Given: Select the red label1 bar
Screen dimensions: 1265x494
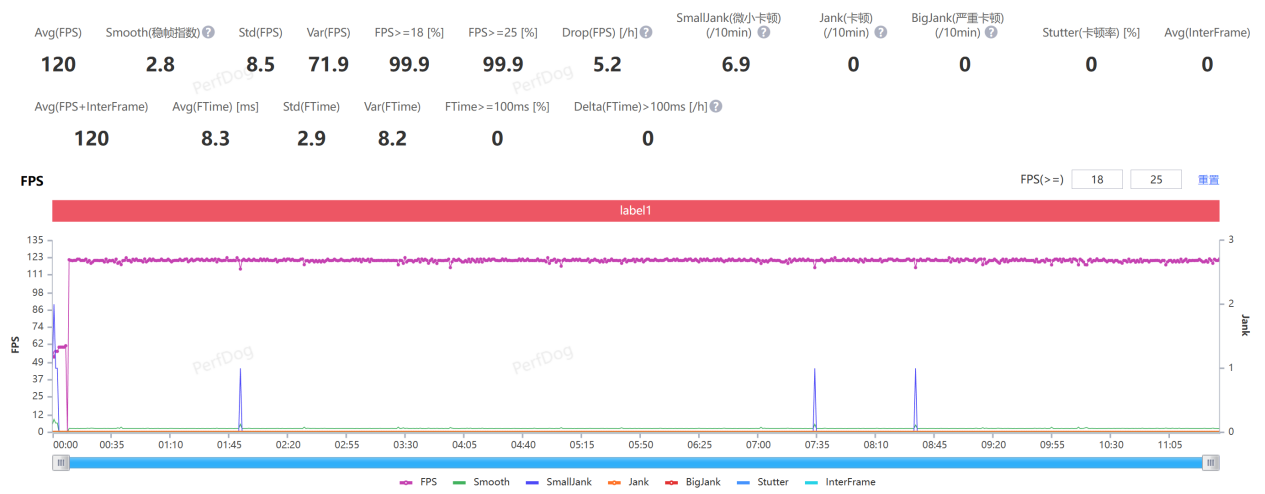Looking at the screenshot, I should tap(636, 211).
